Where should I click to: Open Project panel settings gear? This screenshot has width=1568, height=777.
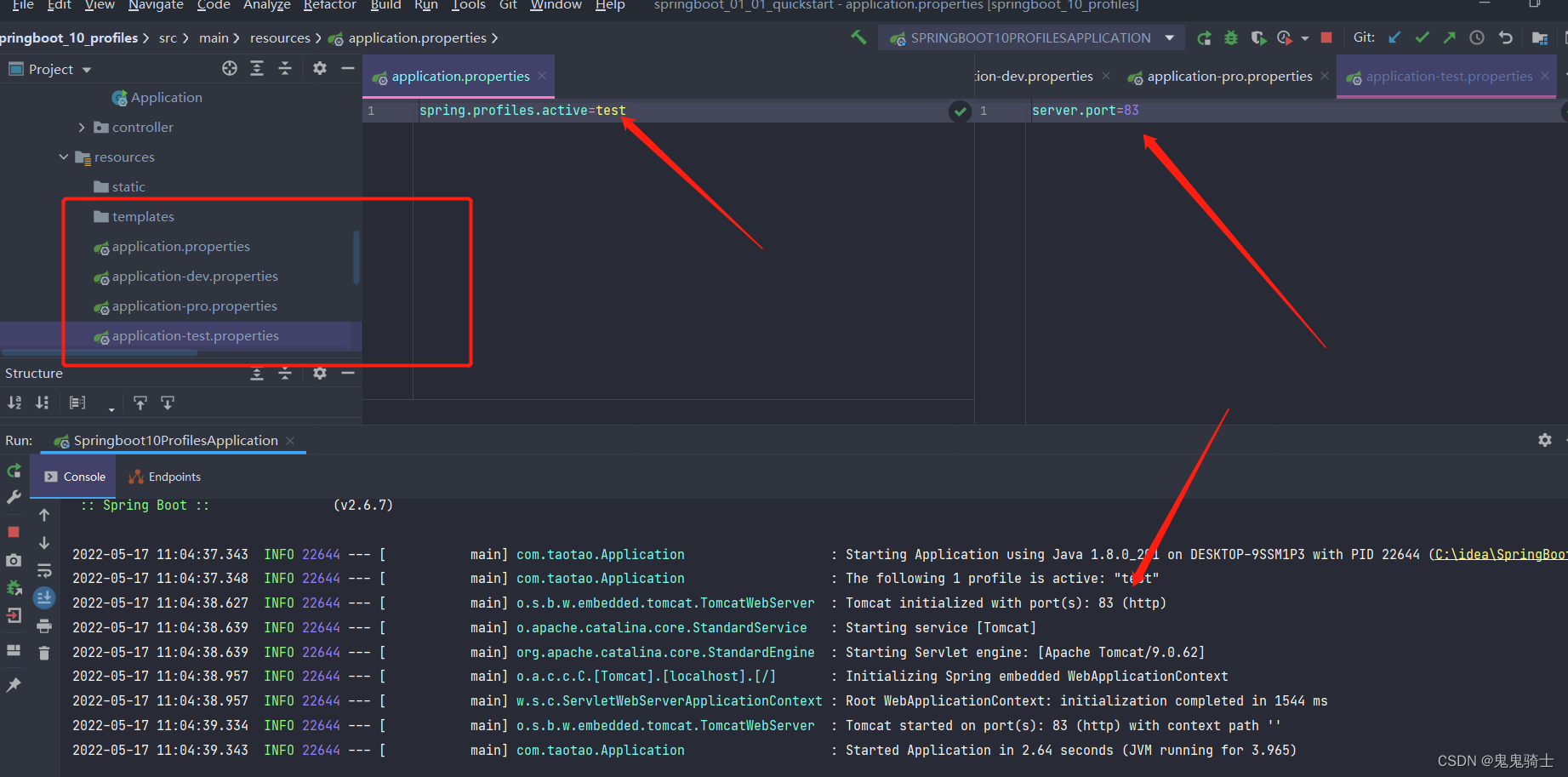click(x=320, y=68)
